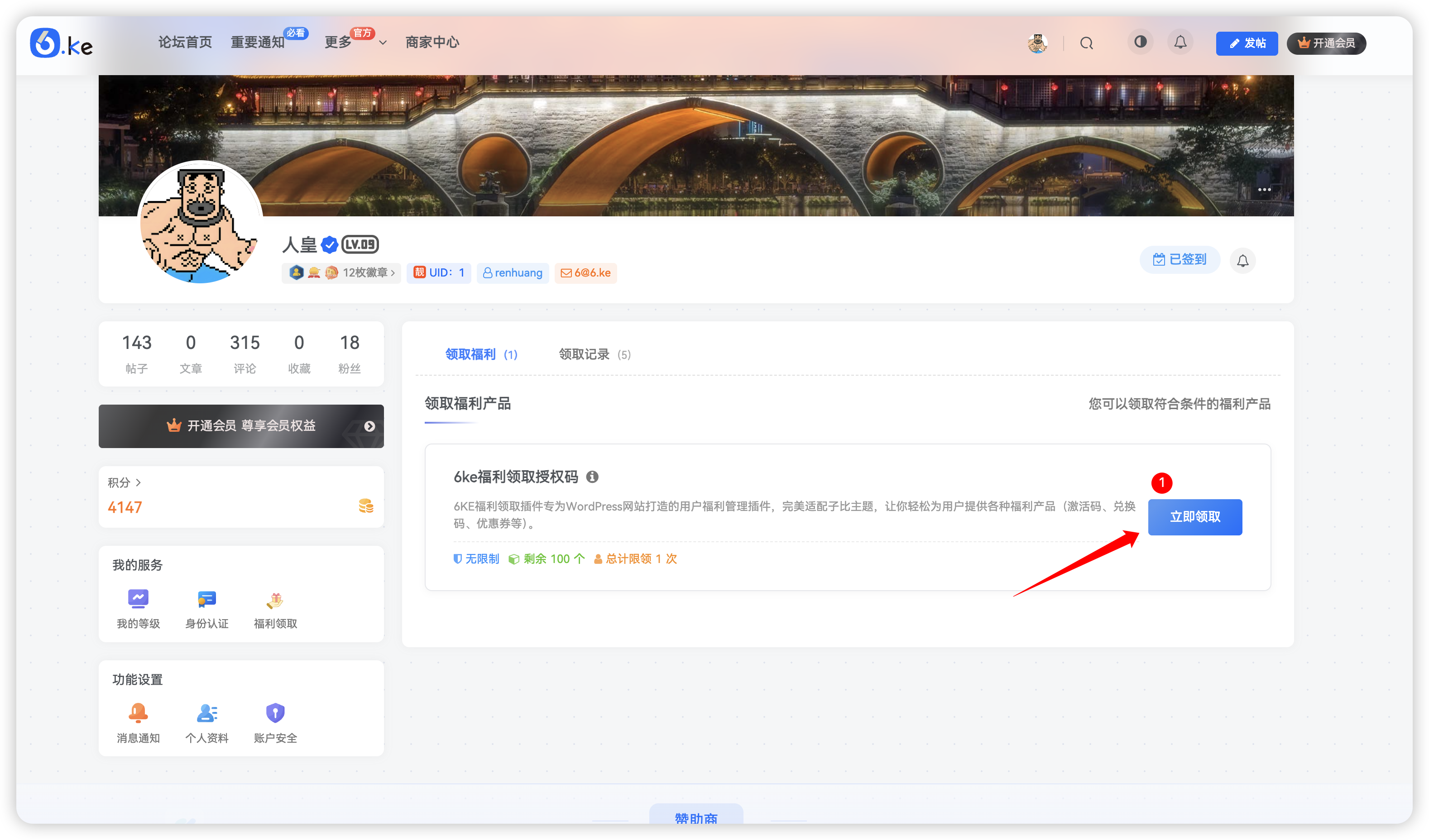Click the search magnifier icon in header
1429x840 pixels.
pos(1087,43)
